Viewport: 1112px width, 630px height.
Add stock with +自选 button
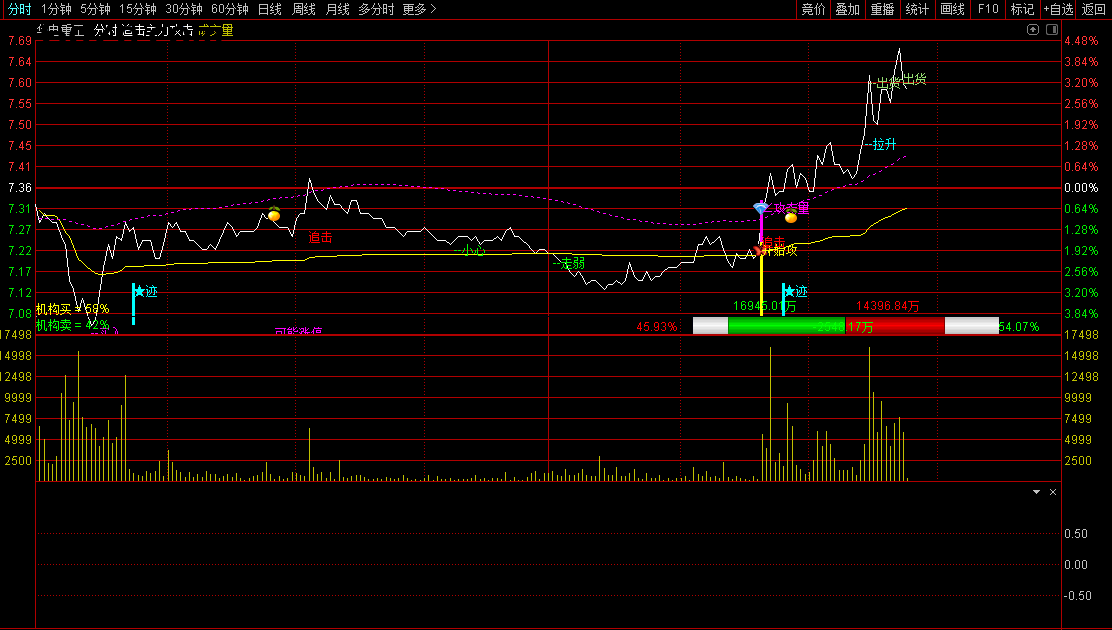[1059, 9]
